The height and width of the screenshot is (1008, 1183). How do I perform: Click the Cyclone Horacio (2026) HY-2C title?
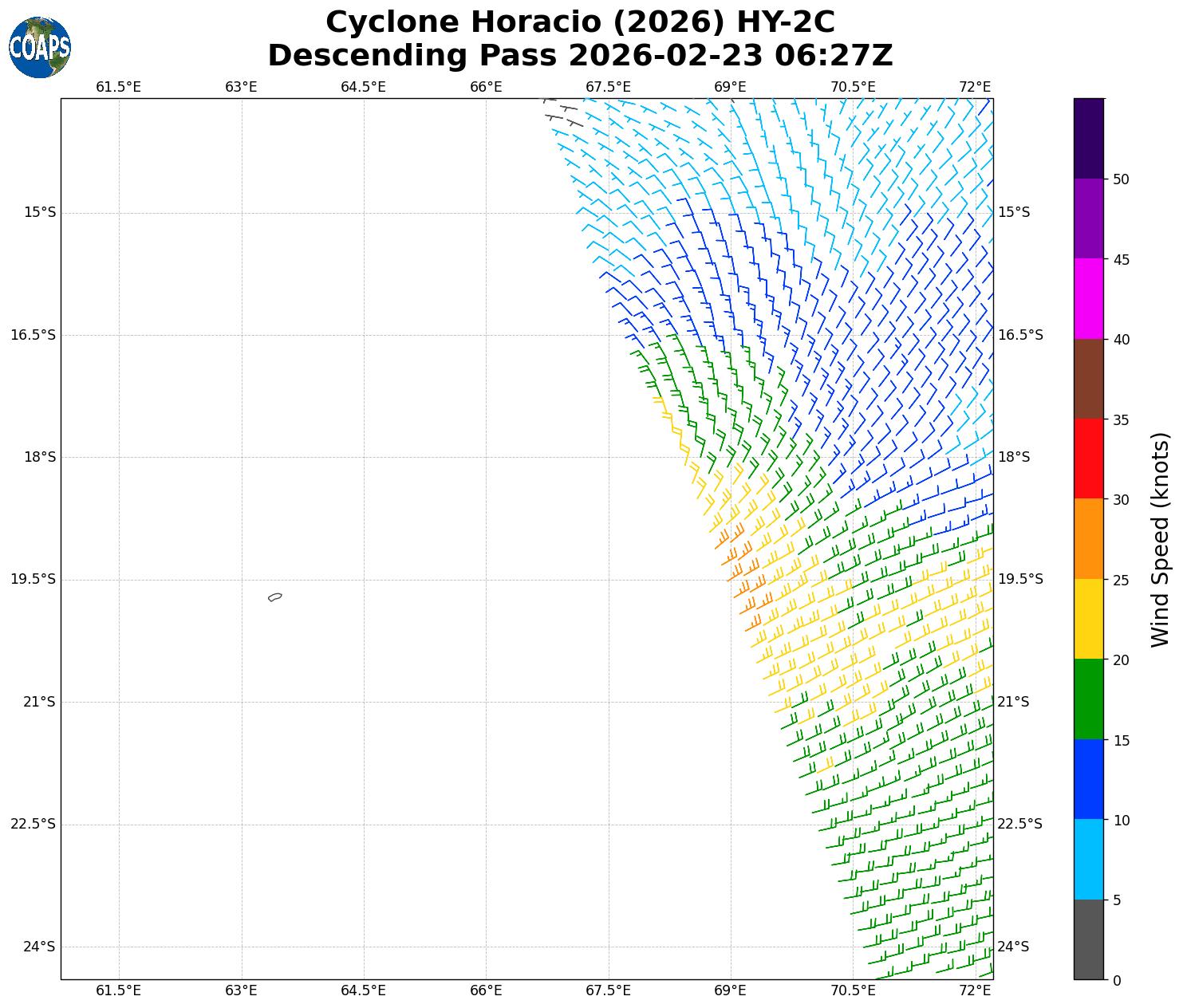coord(580,22)
